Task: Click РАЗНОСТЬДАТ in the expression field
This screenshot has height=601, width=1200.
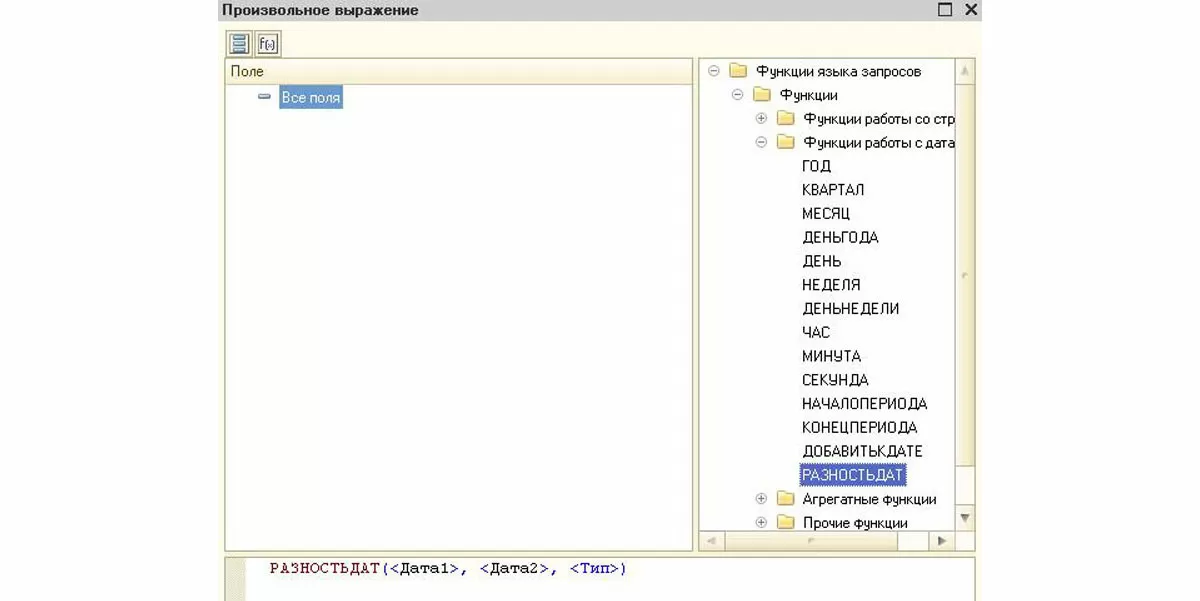Action: pos(325,569)
